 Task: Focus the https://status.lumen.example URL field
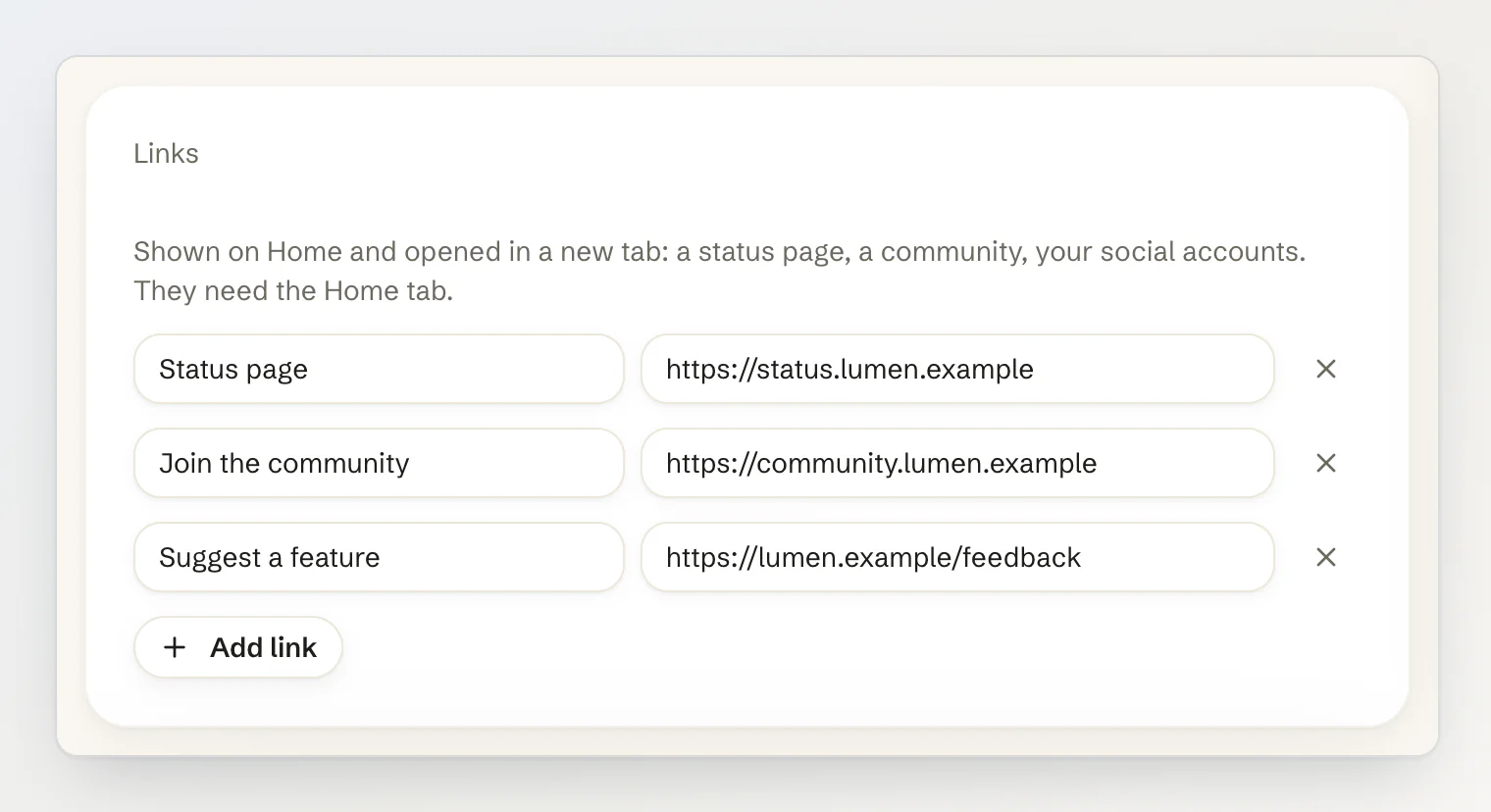pyautogui.click(x=957, y=369)
